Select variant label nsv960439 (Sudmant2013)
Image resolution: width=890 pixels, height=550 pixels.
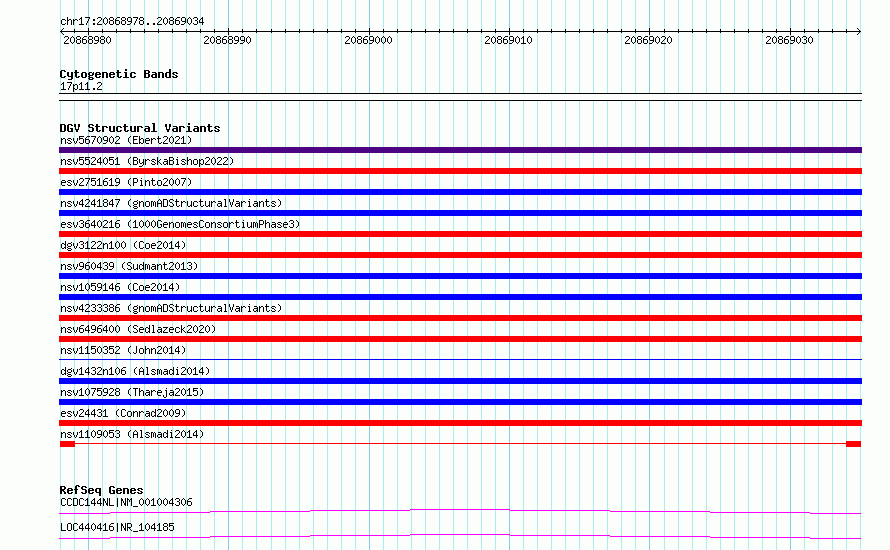coord(129,266)
